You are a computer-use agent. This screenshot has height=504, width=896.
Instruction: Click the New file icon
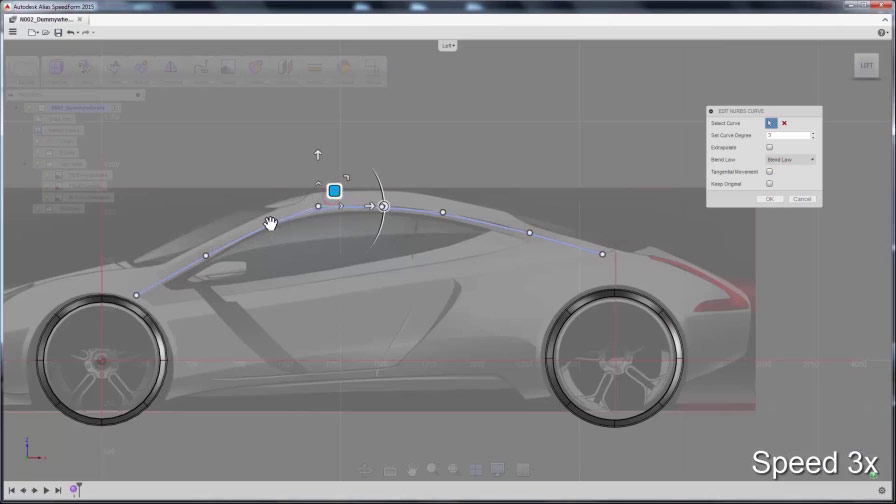pyautogui.click(x=32, y=32)
